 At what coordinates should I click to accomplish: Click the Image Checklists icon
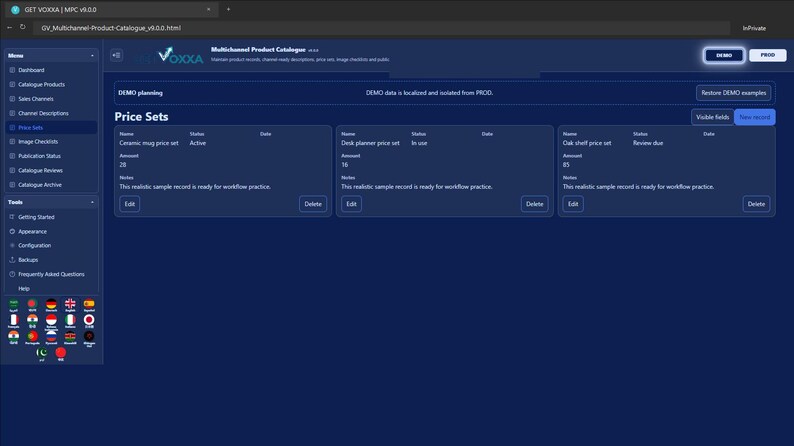click(12, 142)
